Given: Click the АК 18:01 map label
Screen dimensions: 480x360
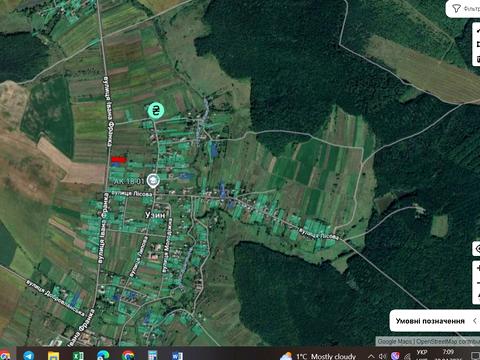Looking at the screenshot, I should 129,181.
